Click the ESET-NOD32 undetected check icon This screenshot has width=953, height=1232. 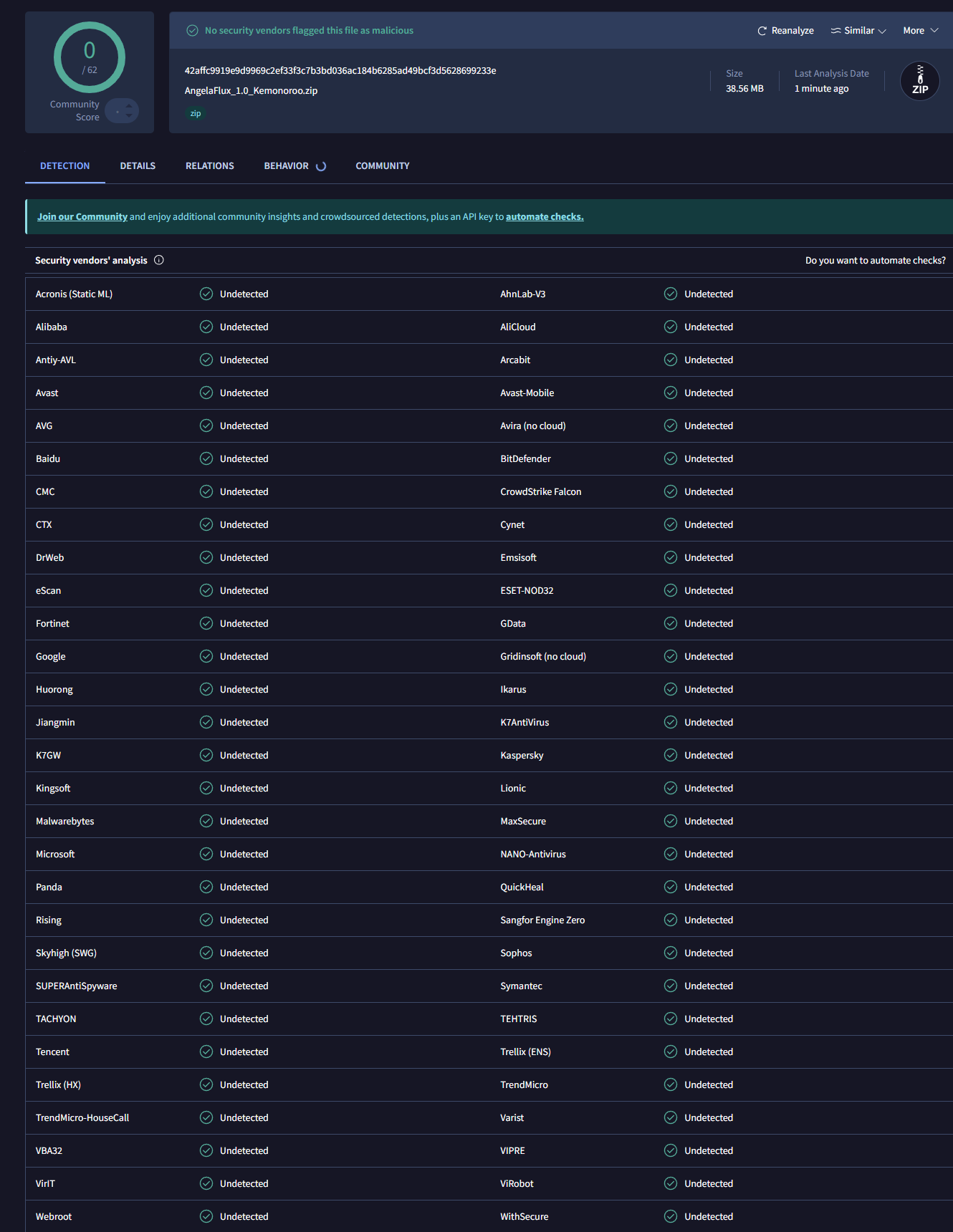tap(671, 590)
